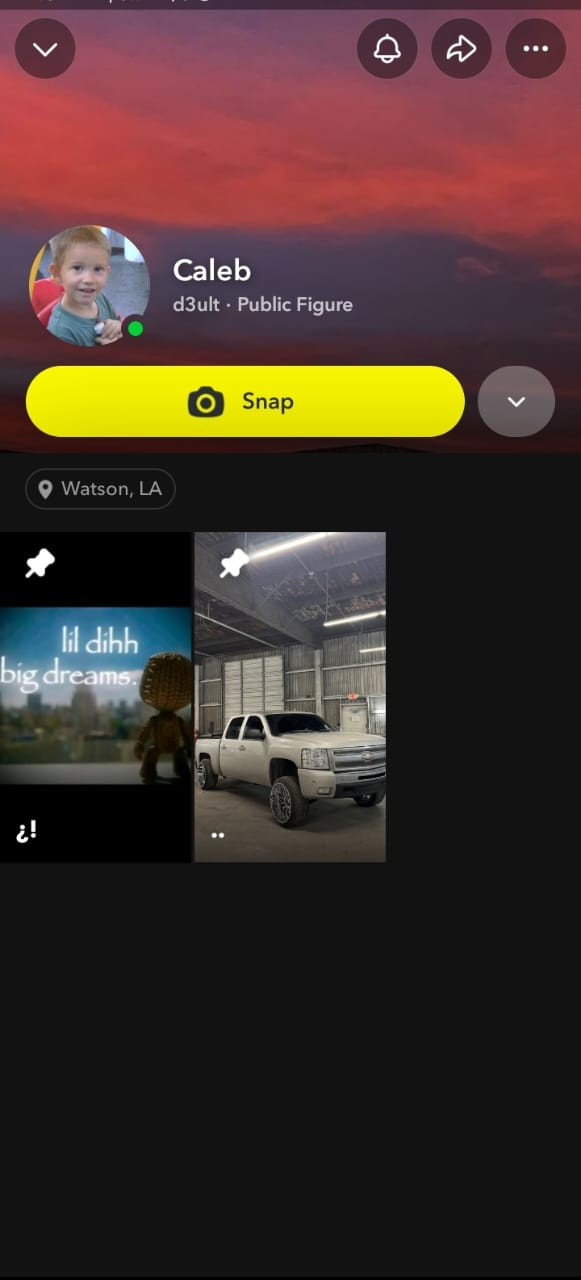Tap the notification bell icon
This screenshot has width=581, height=1280.
tap(387, 48)
